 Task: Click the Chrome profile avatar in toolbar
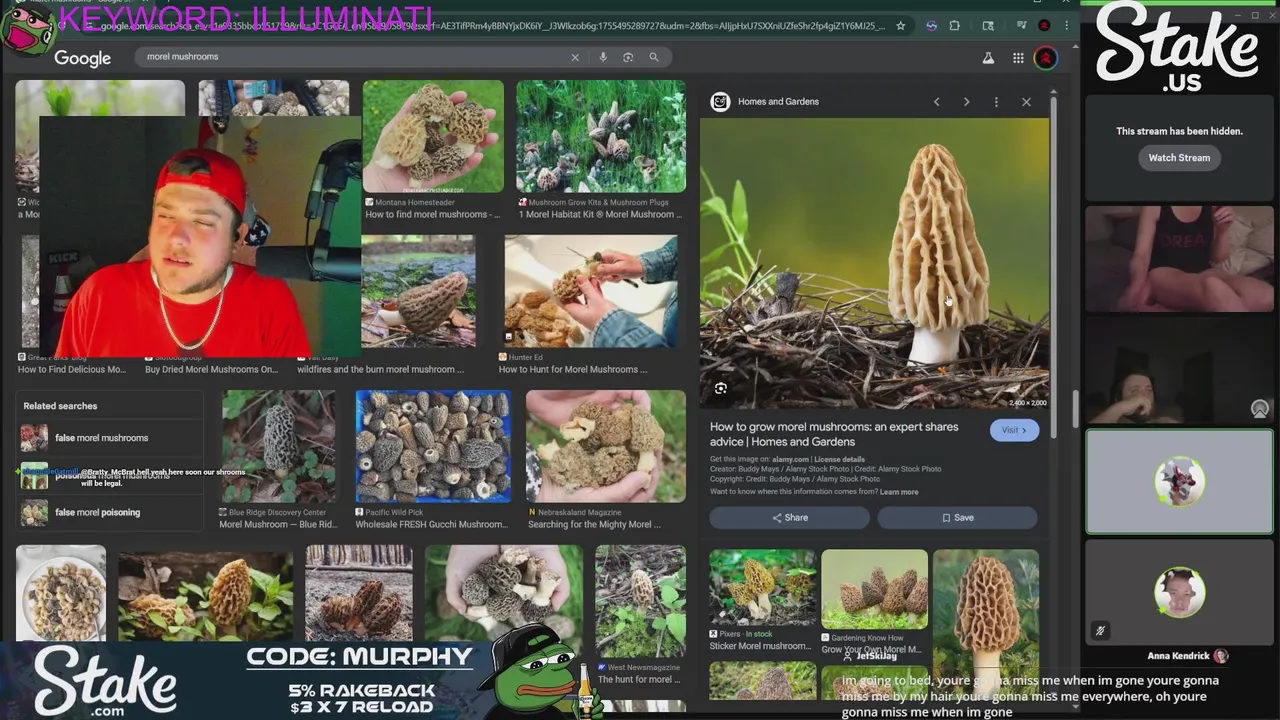click(1044, 25)
